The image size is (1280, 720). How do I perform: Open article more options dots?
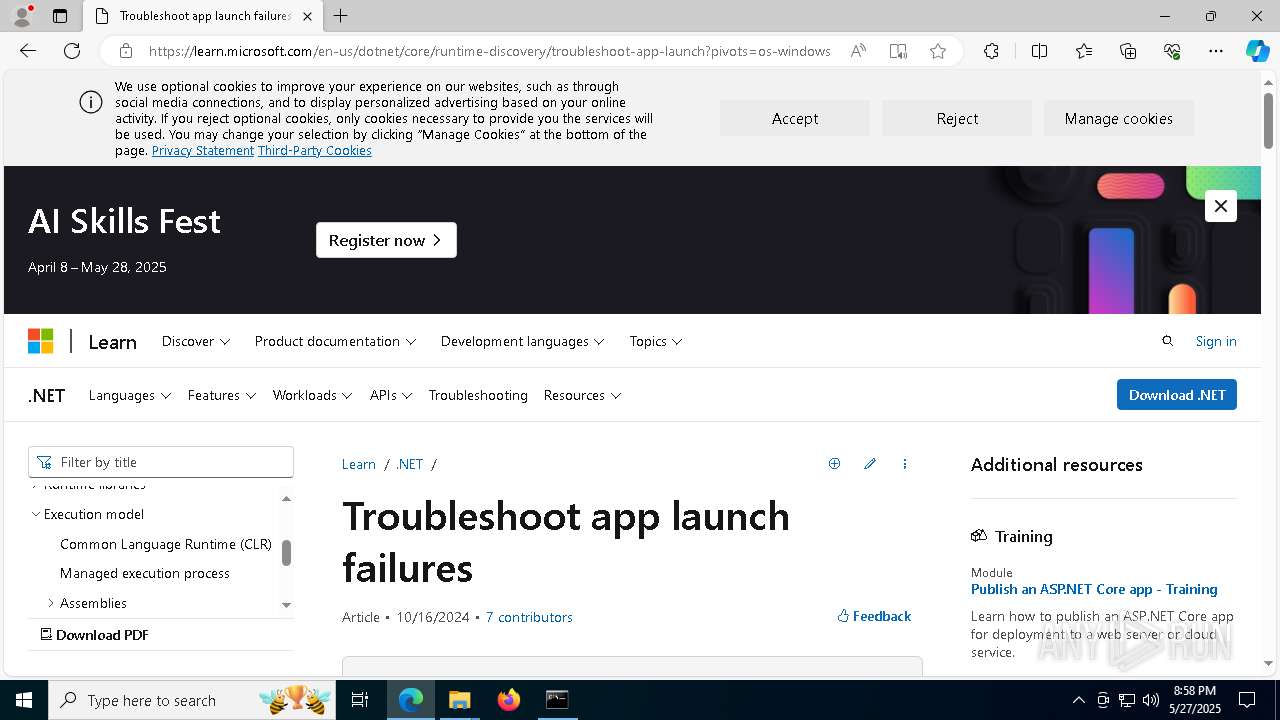pyautogui.click(x=905, y=464)
